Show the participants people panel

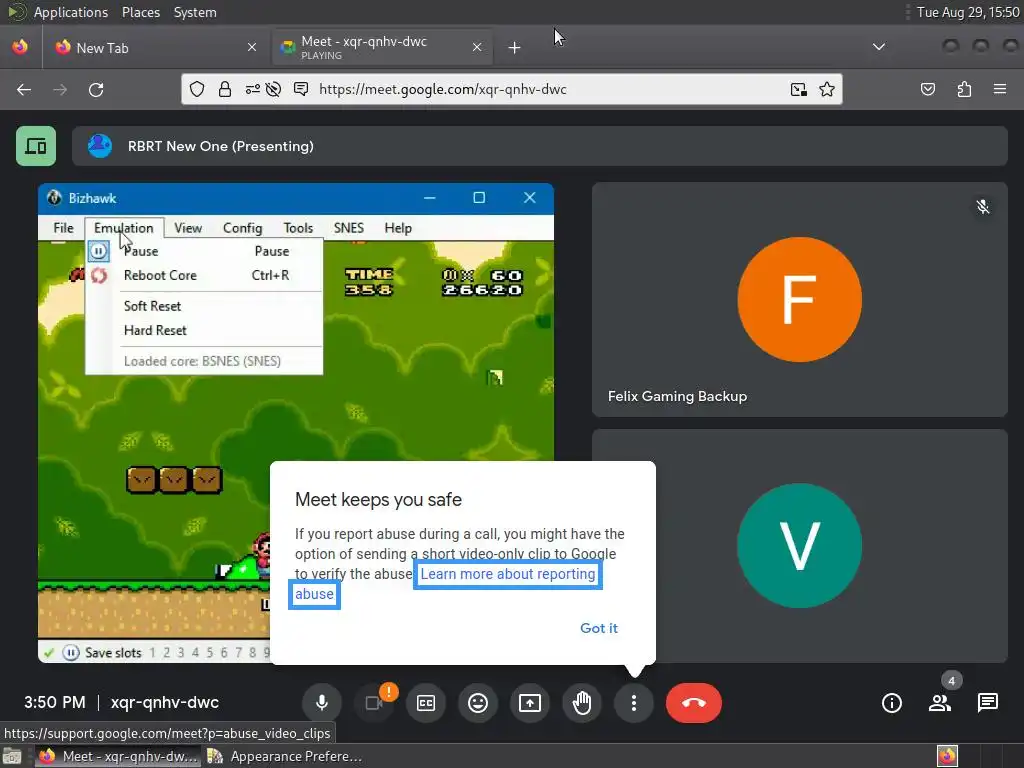click(940, 703)
